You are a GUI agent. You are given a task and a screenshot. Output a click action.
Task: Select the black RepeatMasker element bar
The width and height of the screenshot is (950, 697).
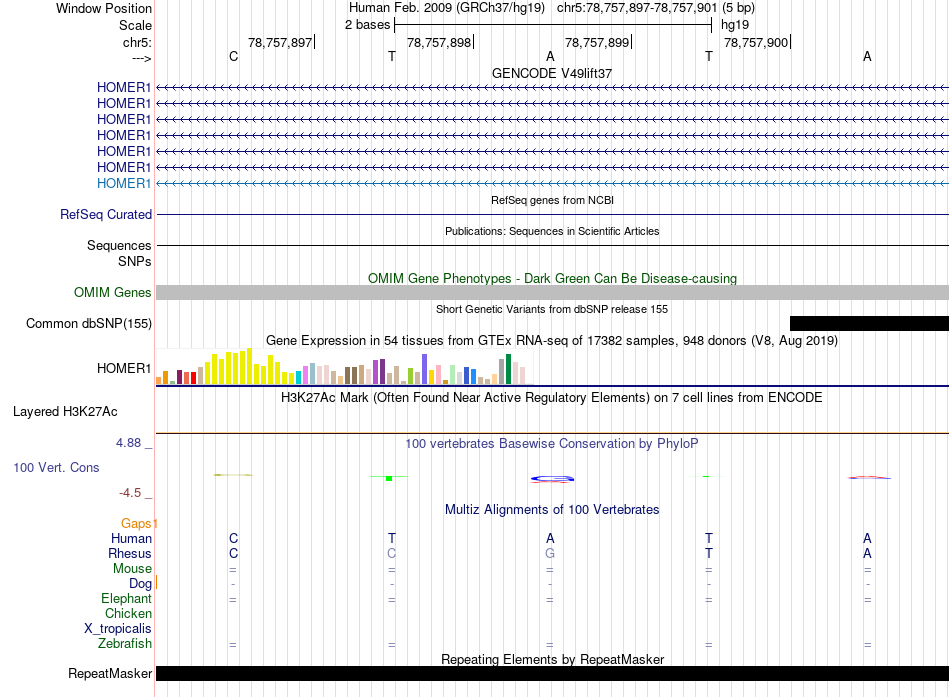click(553, 673)
